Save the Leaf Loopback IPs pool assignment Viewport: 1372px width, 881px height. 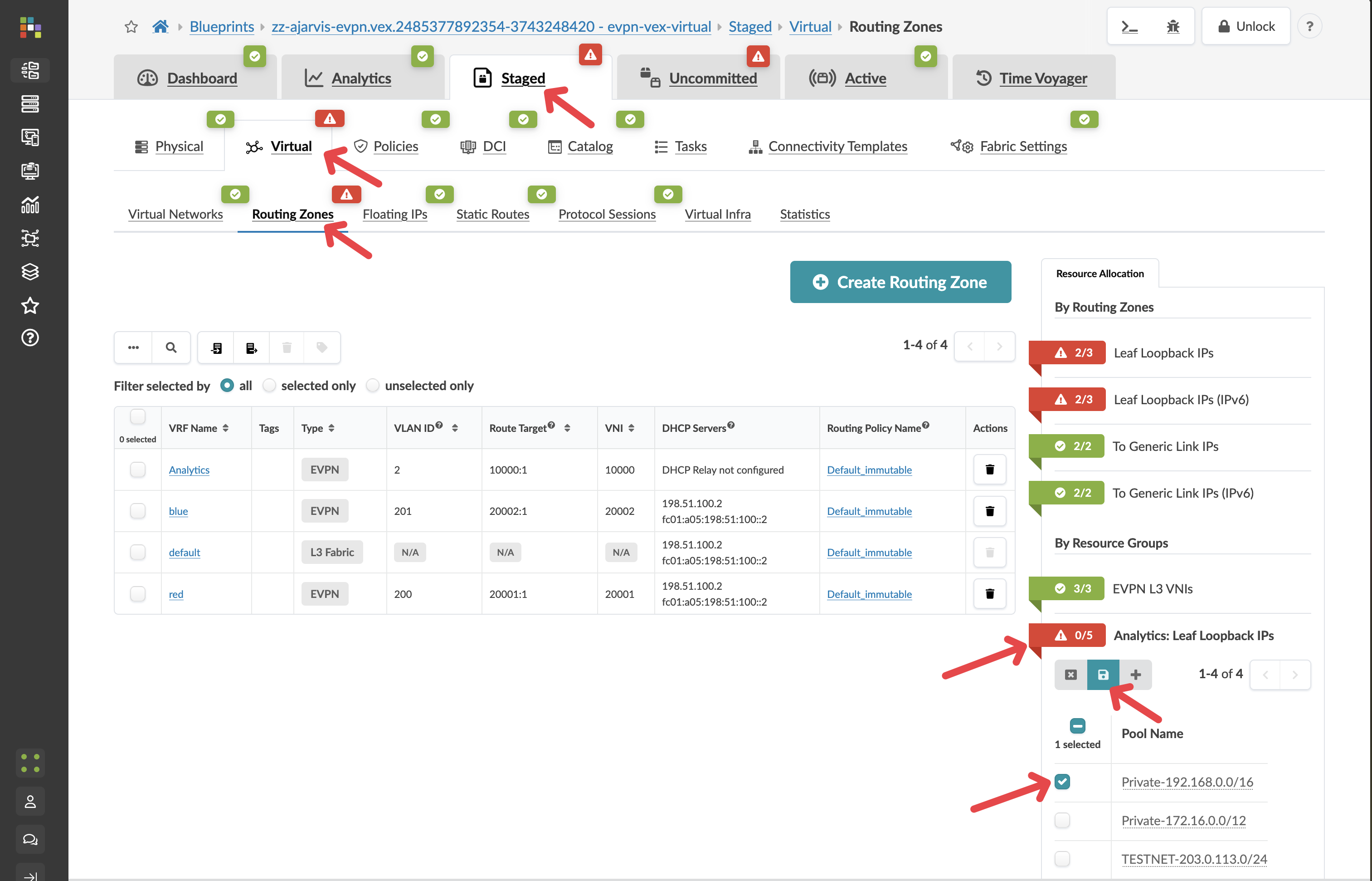coord(1103,675)
